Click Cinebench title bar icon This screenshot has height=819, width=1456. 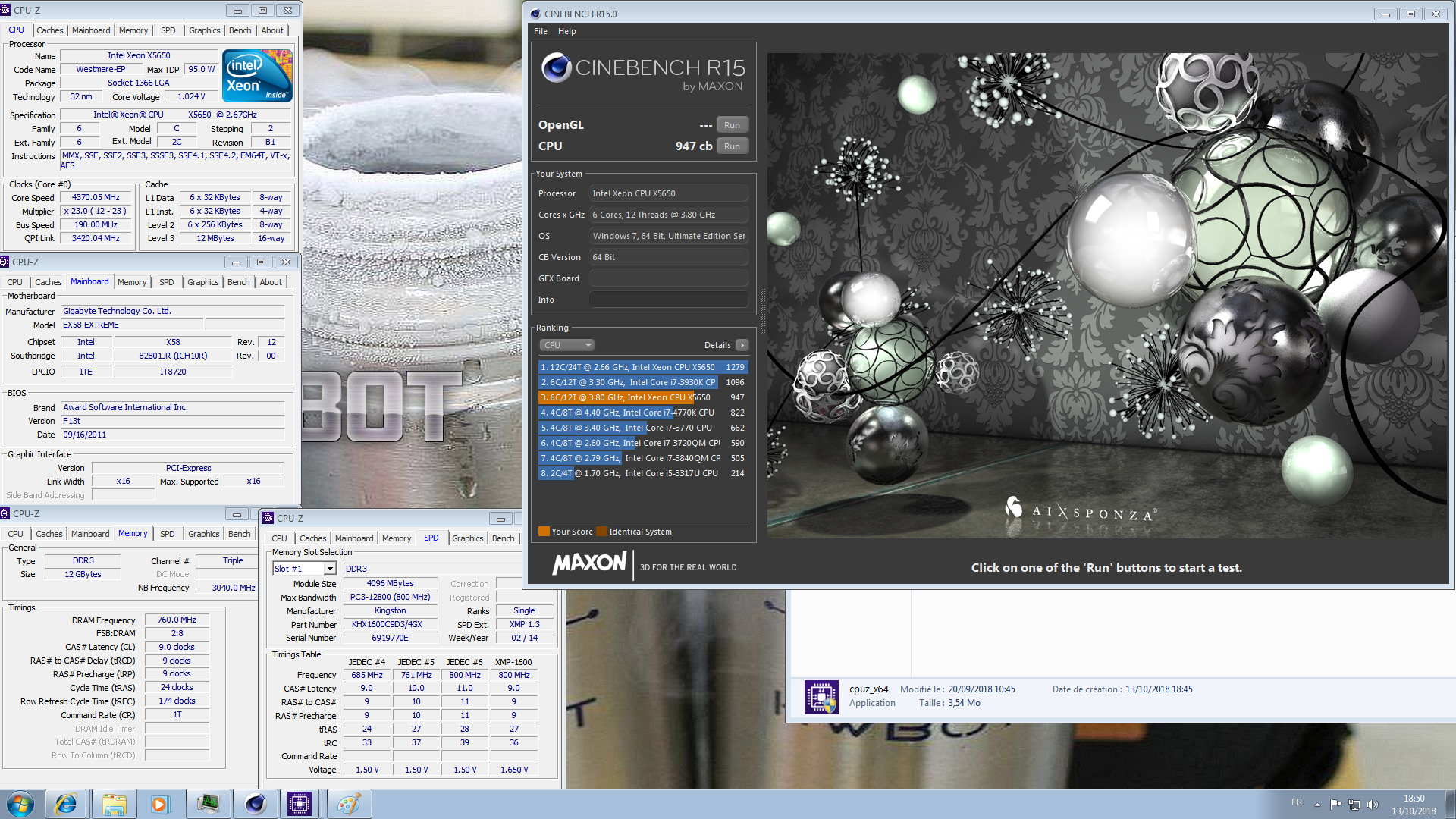535,14
